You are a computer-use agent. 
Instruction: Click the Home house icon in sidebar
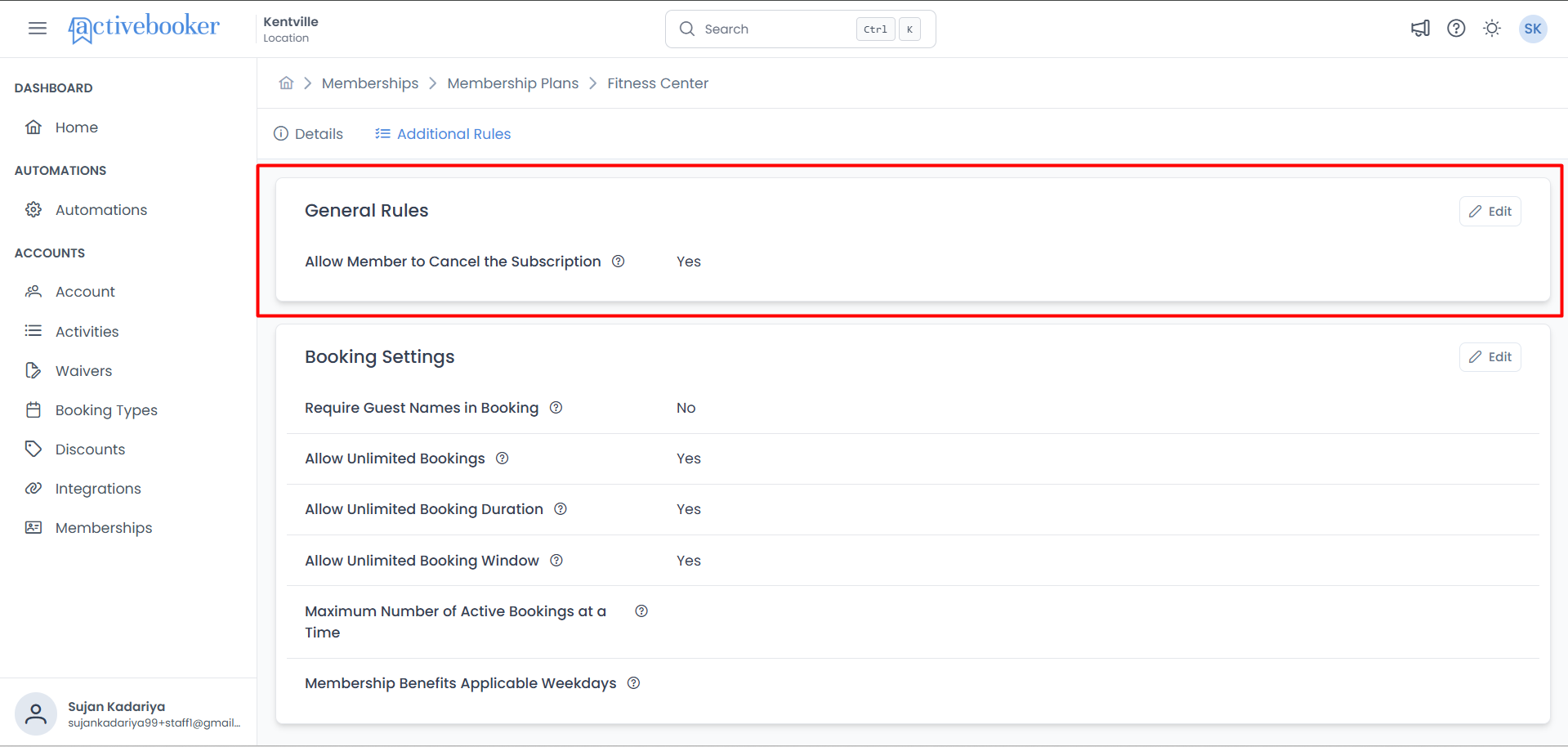point(34,127)
